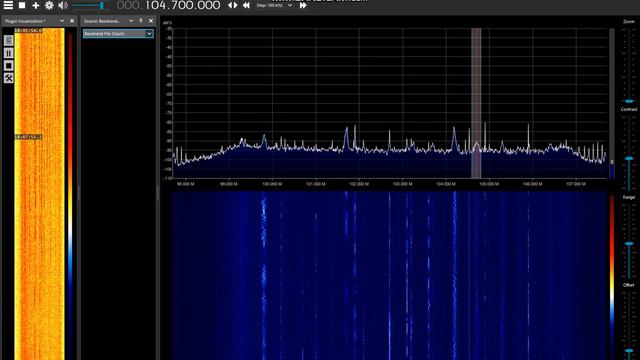Screen dimensions: 640x360
Task: Open the Baseband File source dropdown
Action: click(118, 33)
